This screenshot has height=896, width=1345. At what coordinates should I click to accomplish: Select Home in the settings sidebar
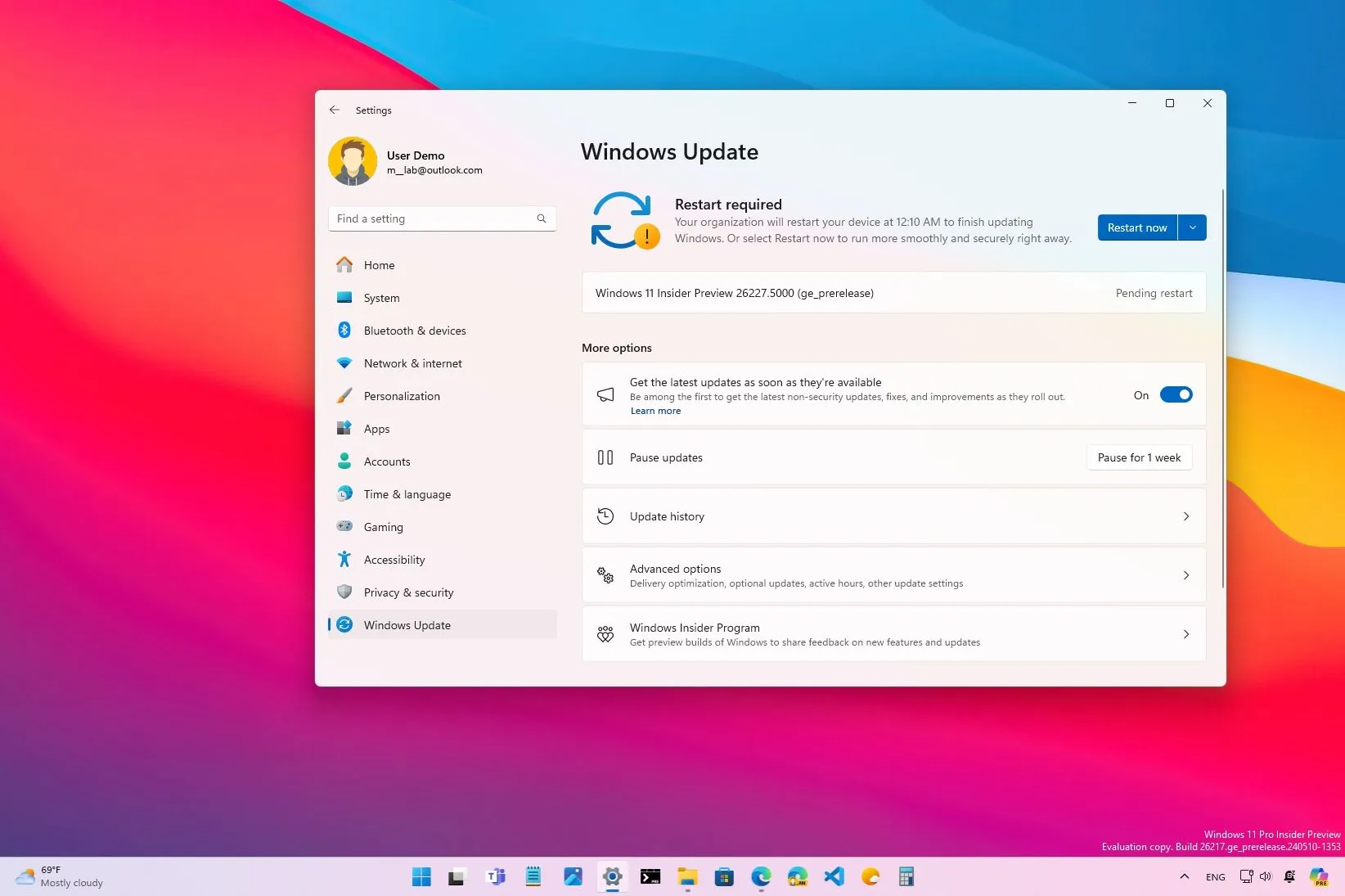pyautogui.click(x=379, y=265)
